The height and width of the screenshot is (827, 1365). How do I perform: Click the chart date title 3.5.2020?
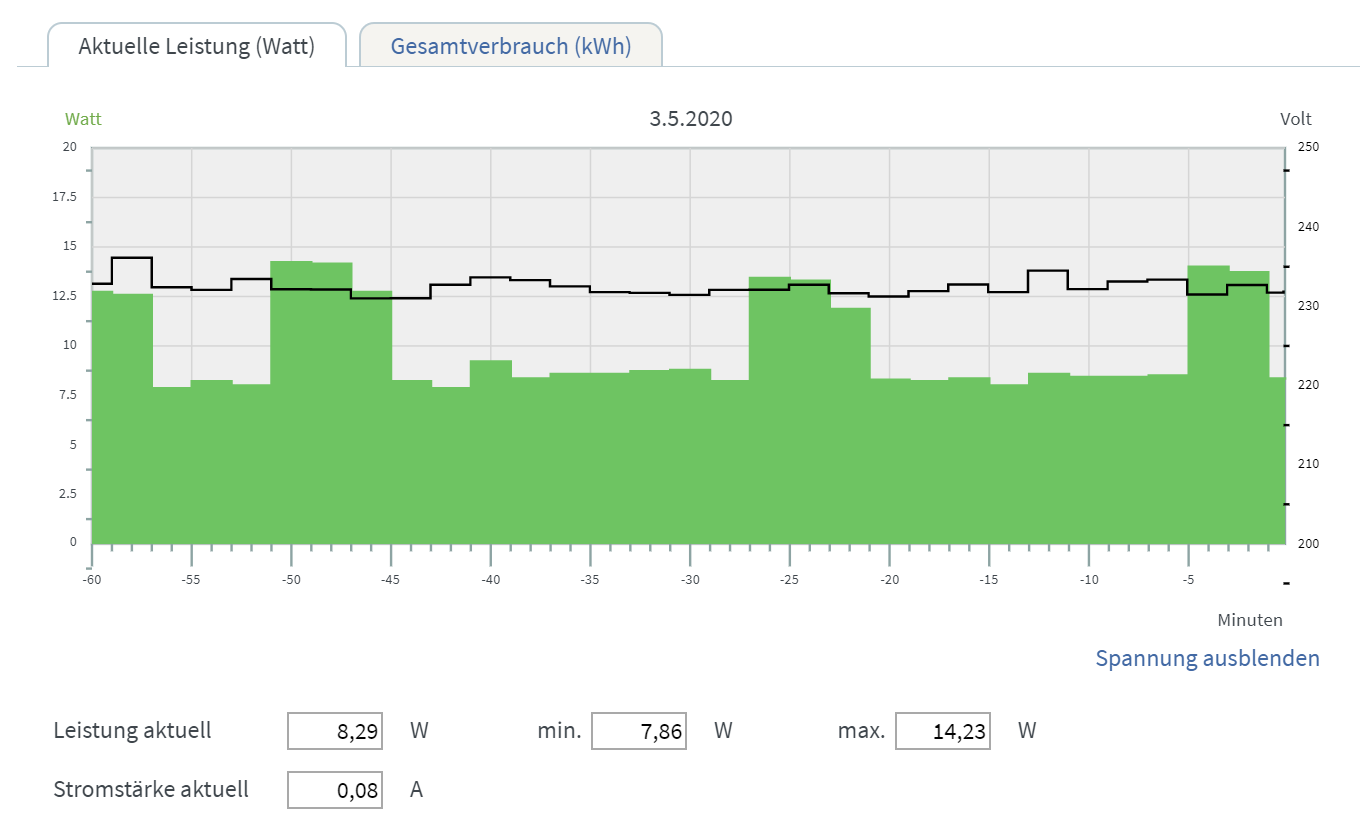[x=691, y=119]
